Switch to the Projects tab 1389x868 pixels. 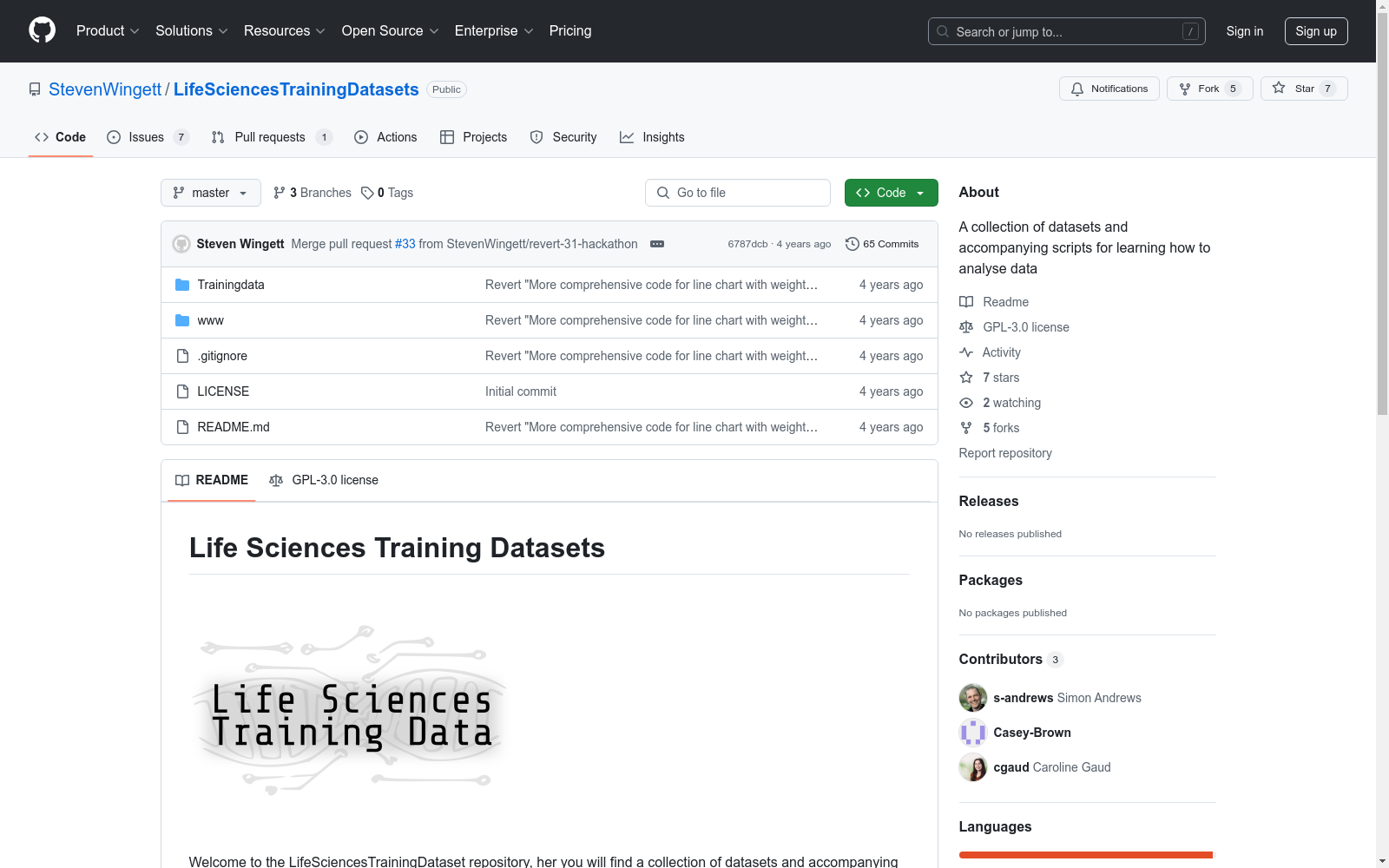(473, 137)
